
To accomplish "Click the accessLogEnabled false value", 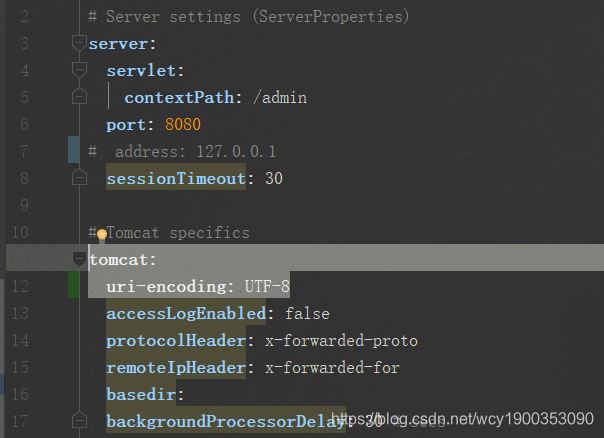I will 307,314.
